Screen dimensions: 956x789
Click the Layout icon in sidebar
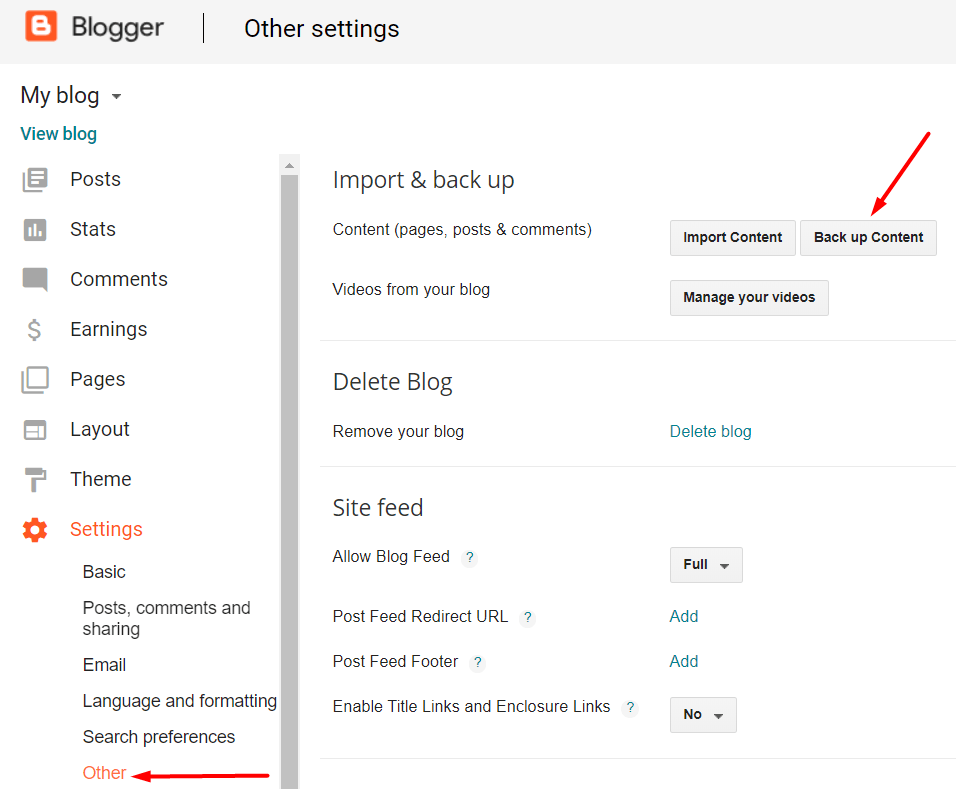(35, 430)
